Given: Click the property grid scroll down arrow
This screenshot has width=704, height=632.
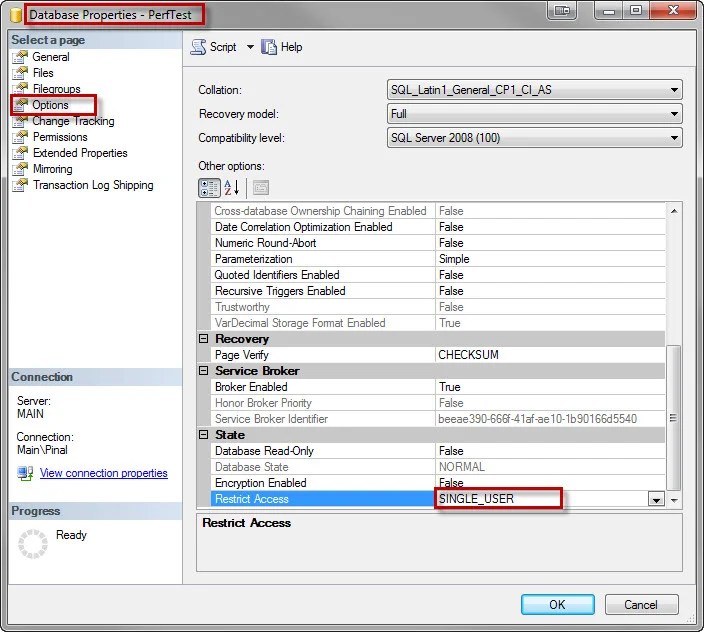Looking at the screenshot, I should [x=674, y=500].
